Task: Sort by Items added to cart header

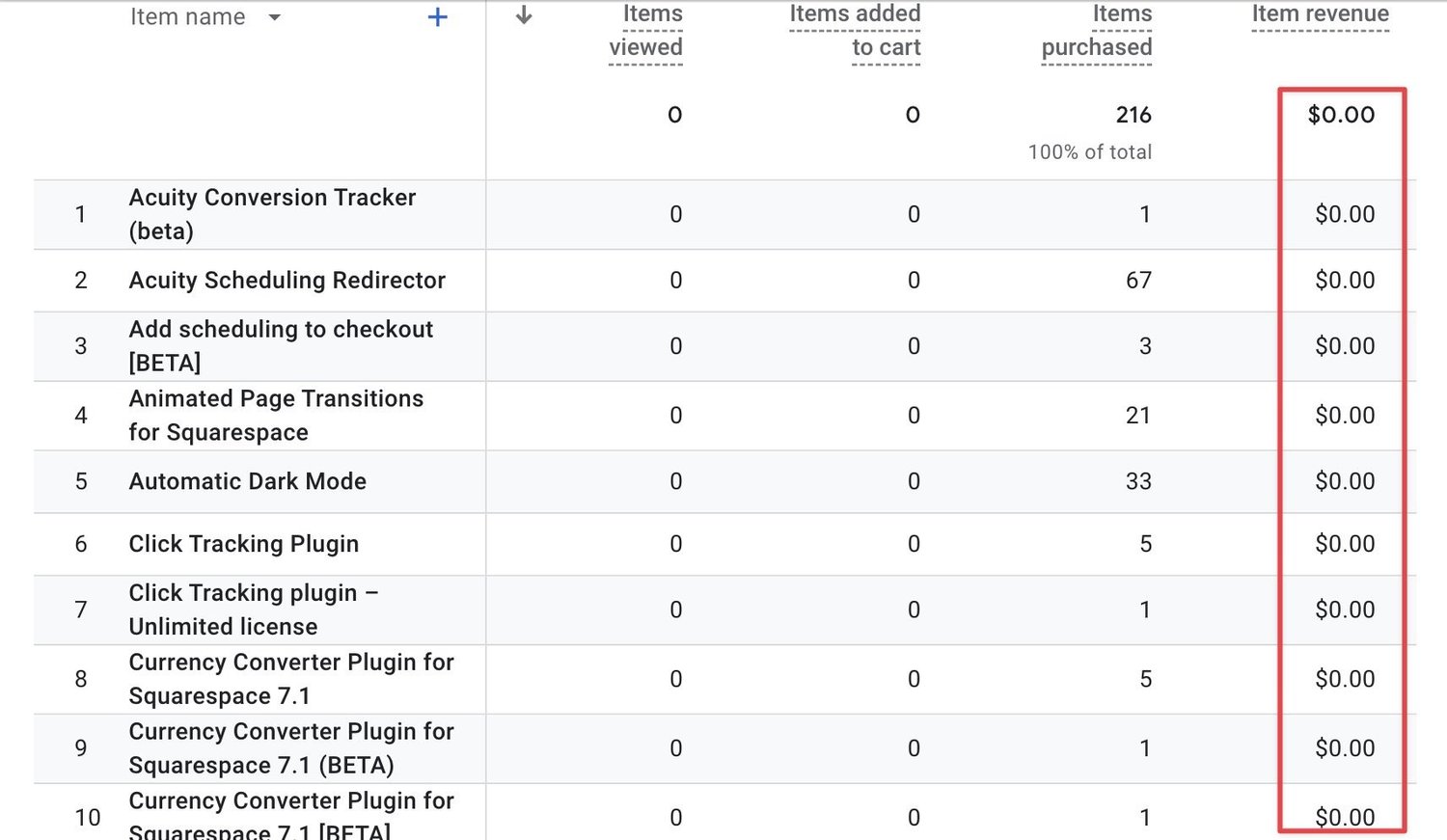Action: [x=855, y=31]
